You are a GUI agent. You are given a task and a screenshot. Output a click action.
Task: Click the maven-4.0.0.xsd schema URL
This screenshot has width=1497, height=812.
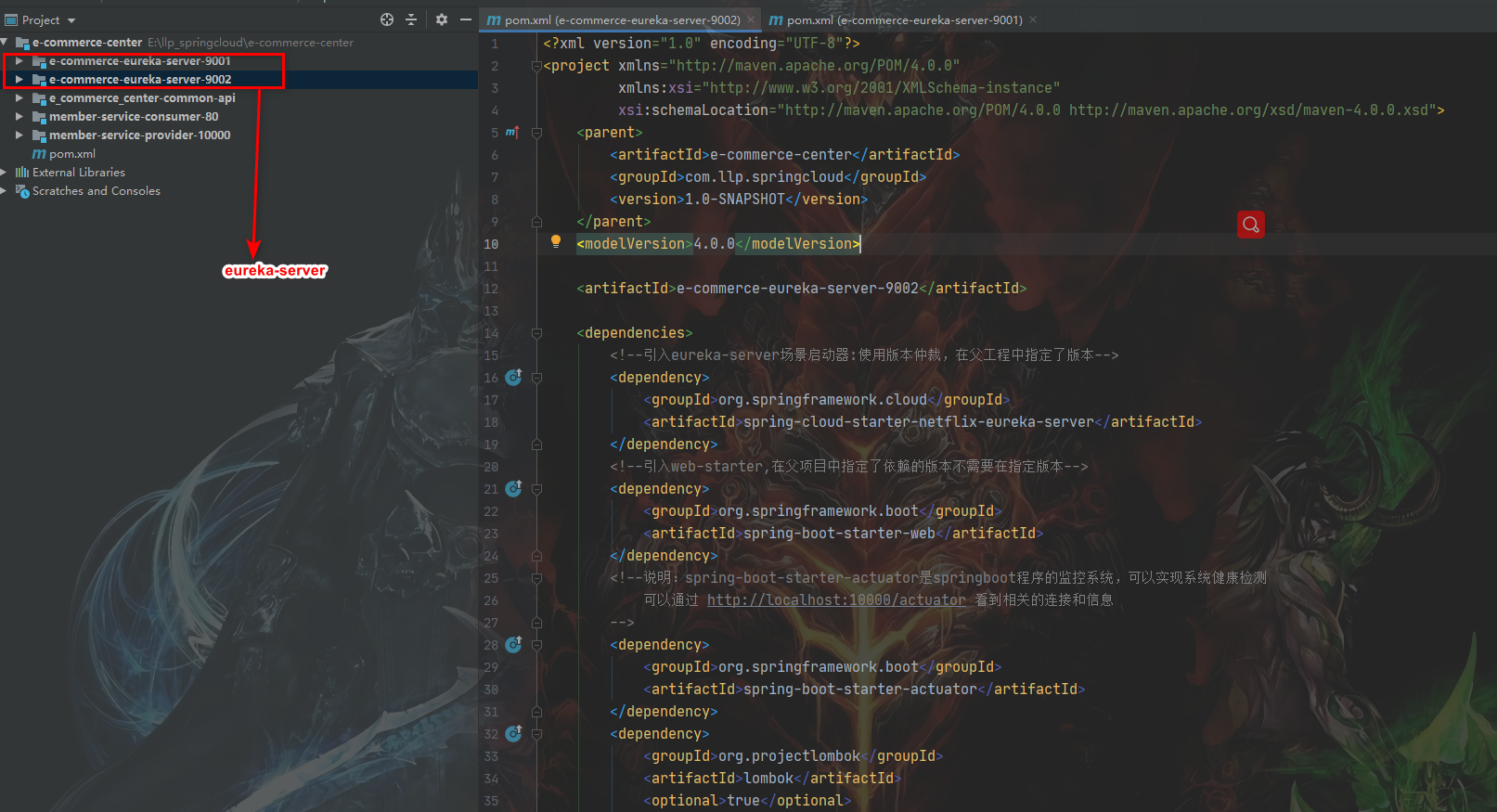(x=1248, y=110)
